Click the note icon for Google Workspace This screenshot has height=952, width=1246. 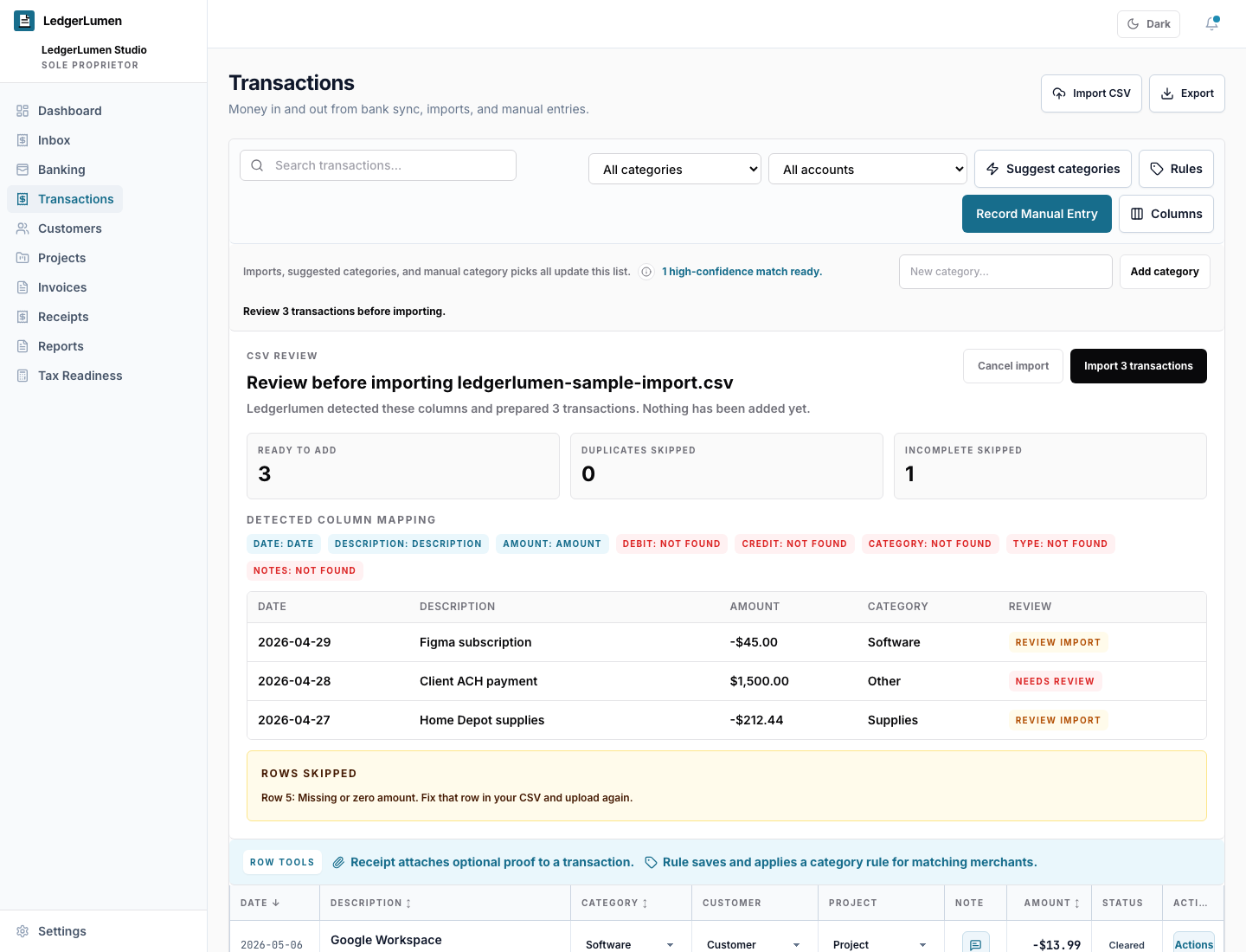976,943
